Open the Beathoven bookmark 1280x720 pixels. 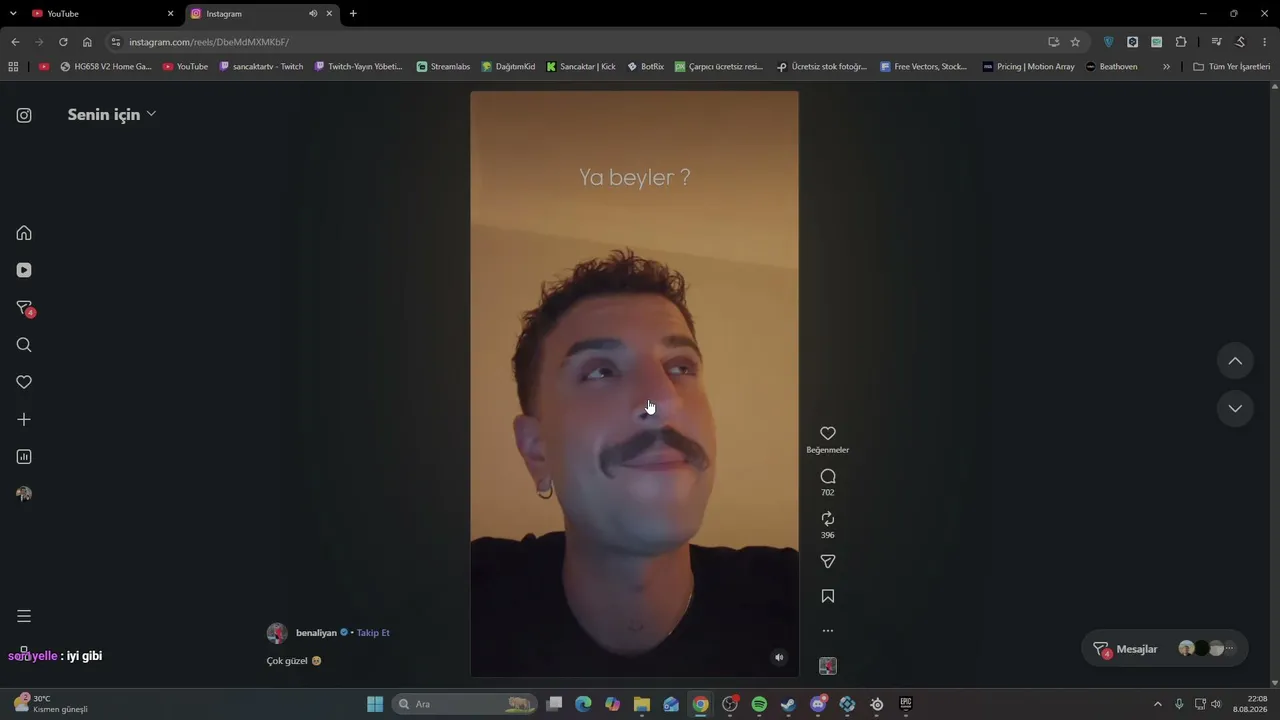1111,67
